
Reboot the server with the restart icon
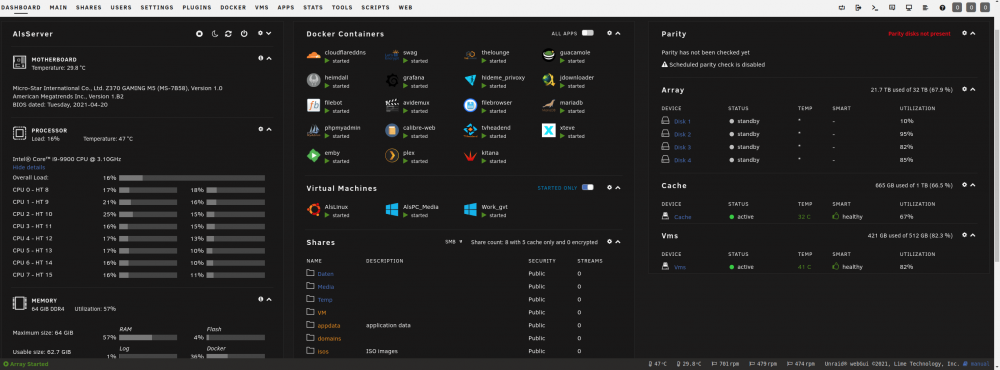point(228,34)
